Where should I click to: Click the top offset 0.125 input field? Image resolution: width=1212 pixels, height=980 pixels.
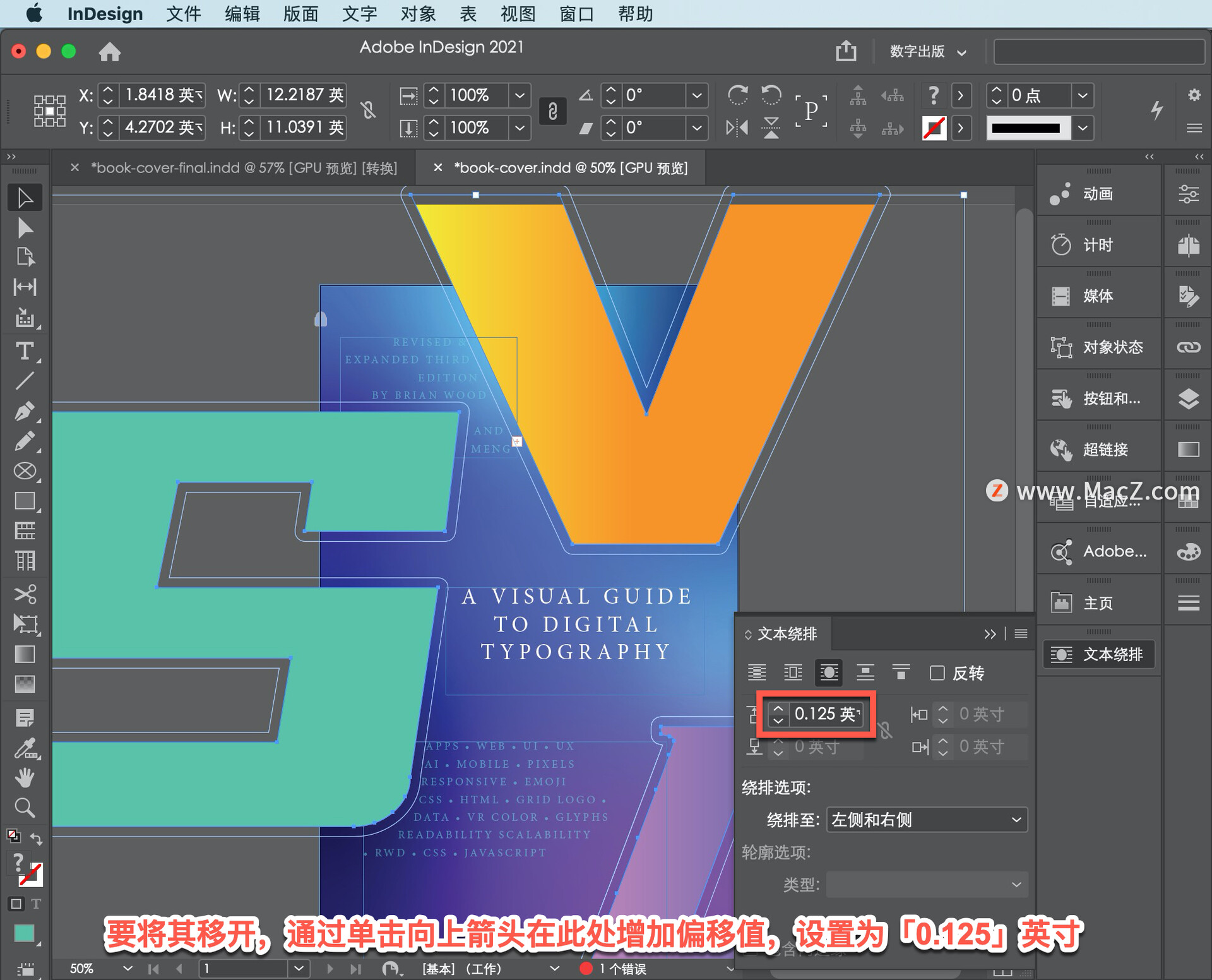tap(824, 714)
